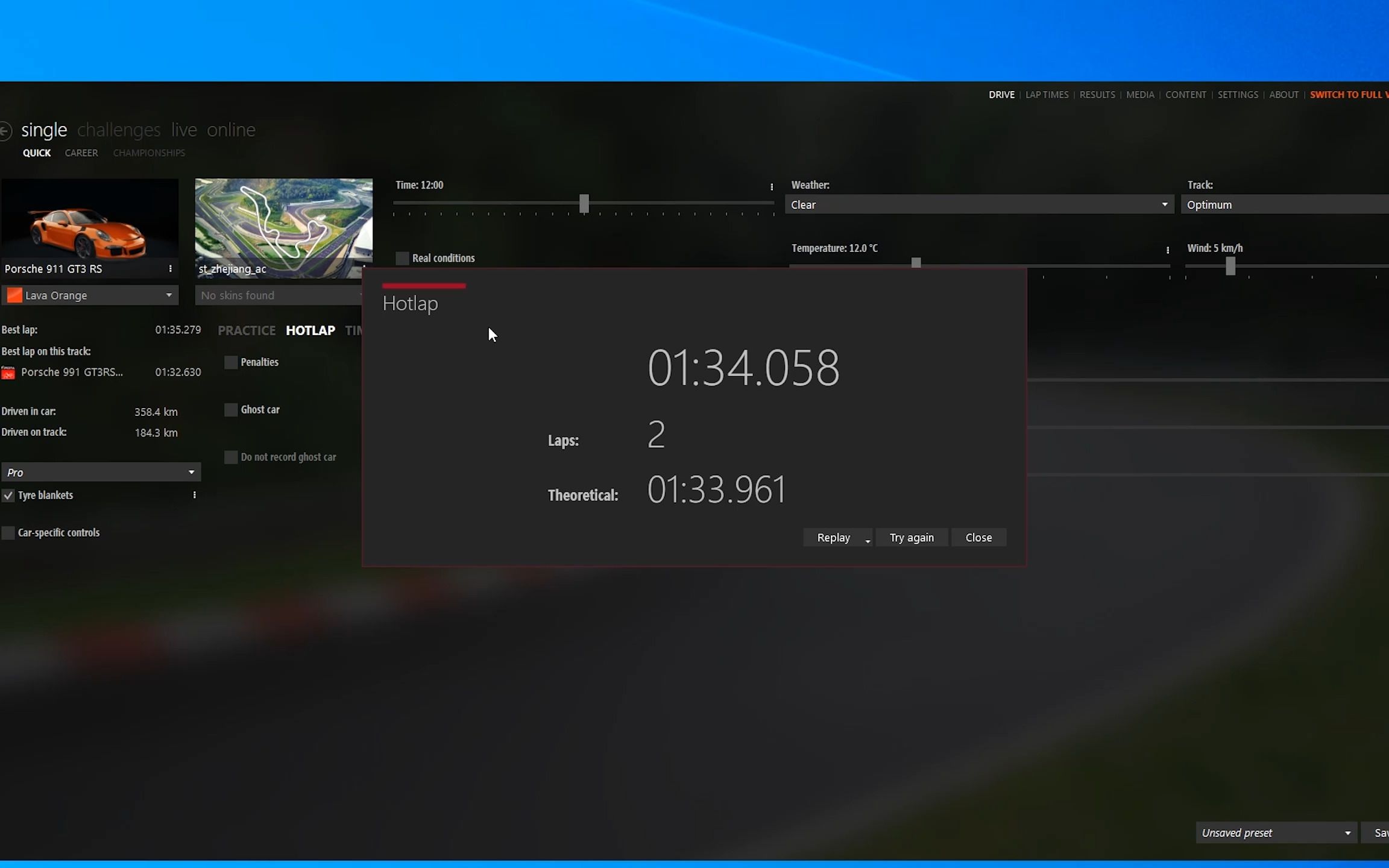Enable the Real conditions checkbox

tap(402, 258)
